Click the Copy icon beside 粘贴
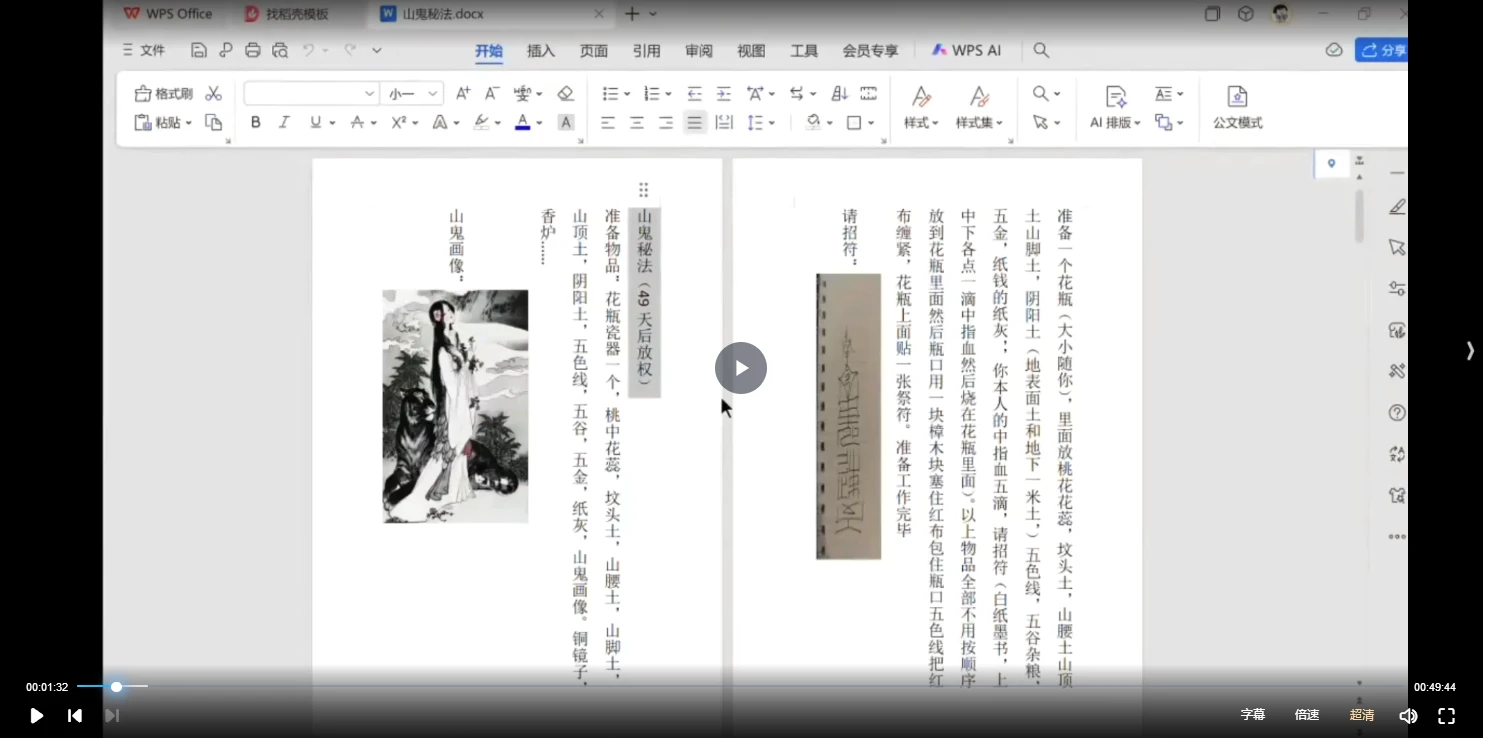1486x738 pixels. [213, 122]
